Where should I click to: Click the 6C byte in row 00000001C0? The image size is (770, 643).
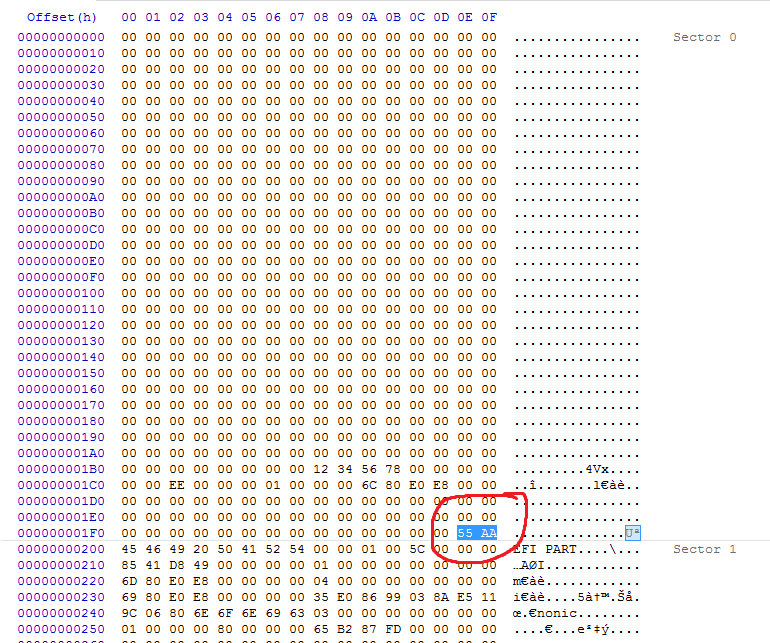[x=369, y=485]
